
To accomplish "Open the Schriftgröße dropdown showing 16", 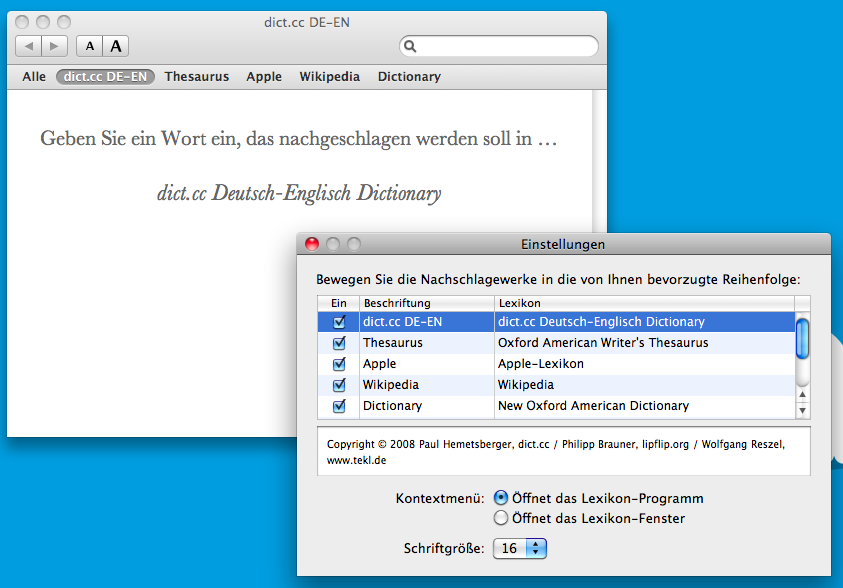I will click(520, 548).
